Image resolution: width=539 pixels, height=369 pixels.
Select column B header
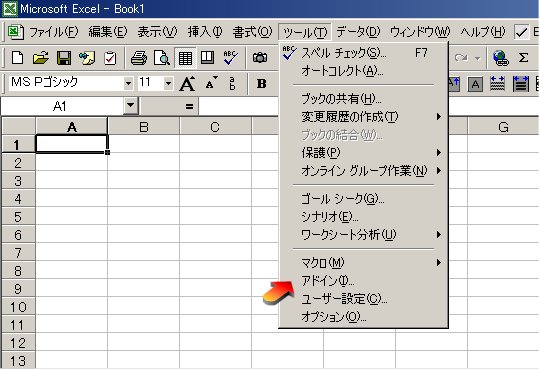coord(144,127)
